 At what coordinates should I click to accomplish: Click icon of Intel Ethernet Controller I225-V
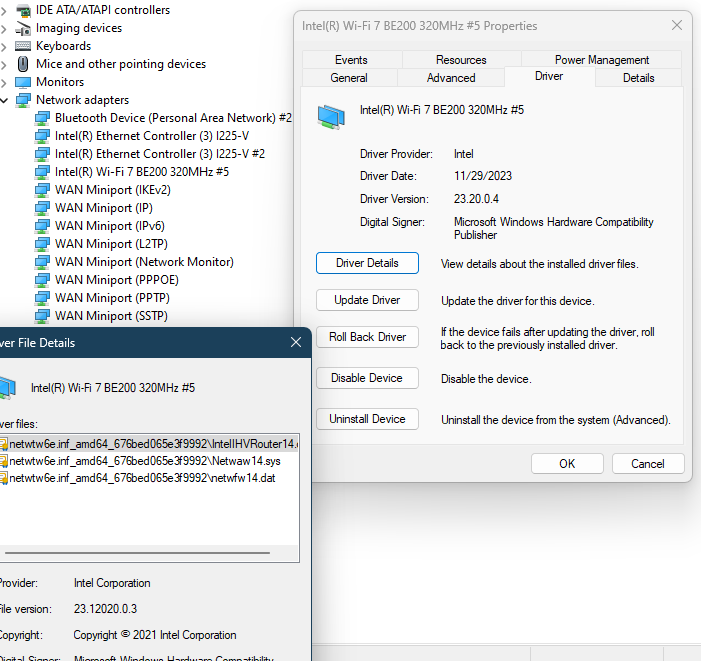pyautogui.click(x=42, y=136)
